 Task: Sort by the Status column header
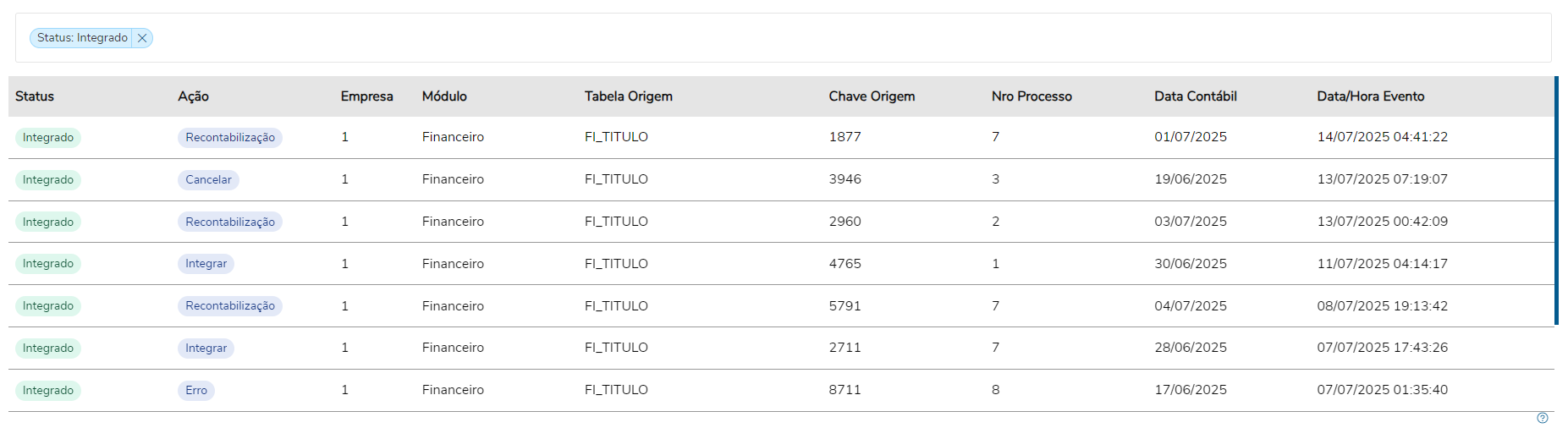pos(35,96)
